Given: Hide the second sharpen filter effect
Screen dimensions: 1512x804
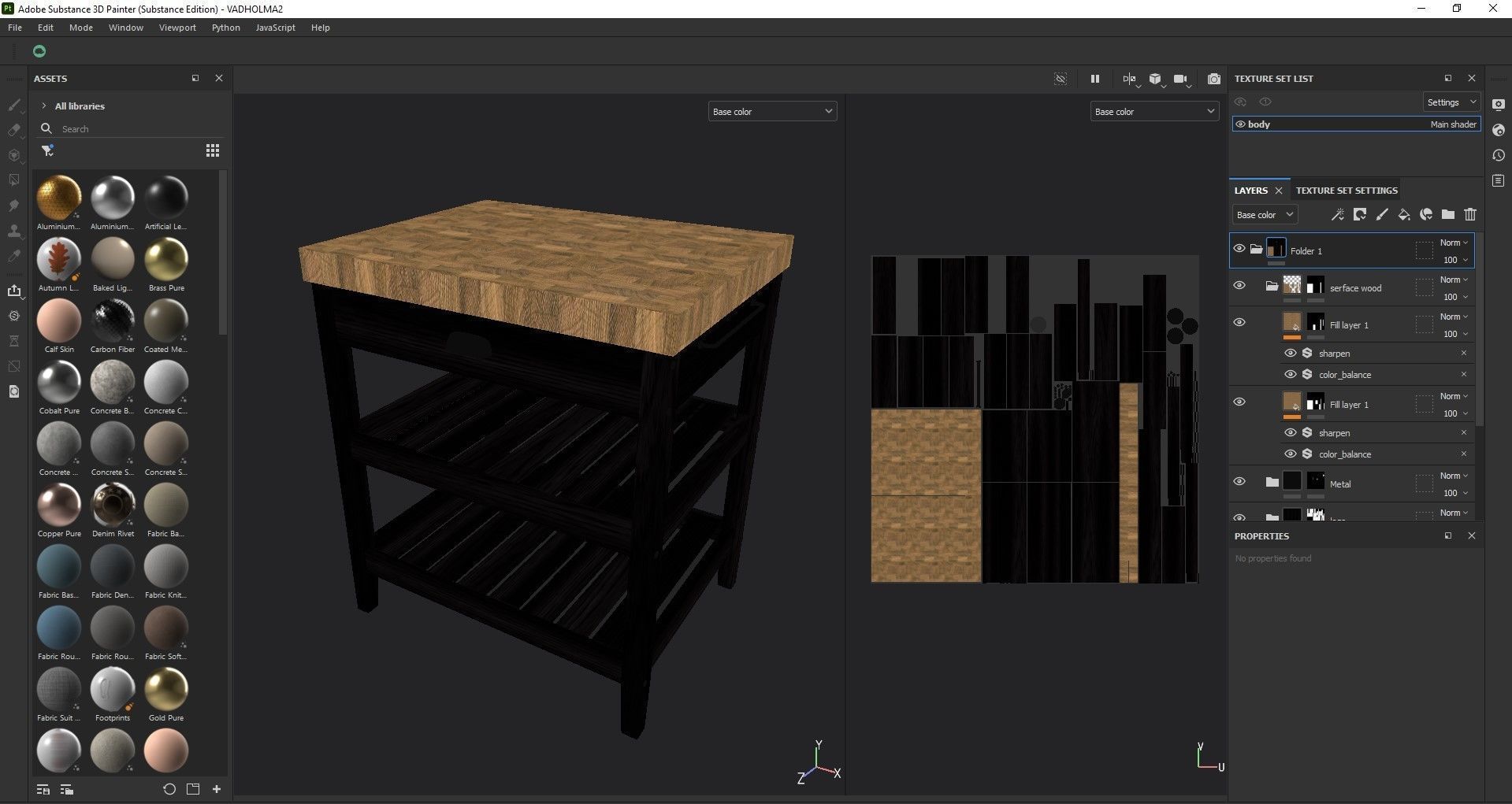Looking at the screenshot, I should (x=1290, y=432).
